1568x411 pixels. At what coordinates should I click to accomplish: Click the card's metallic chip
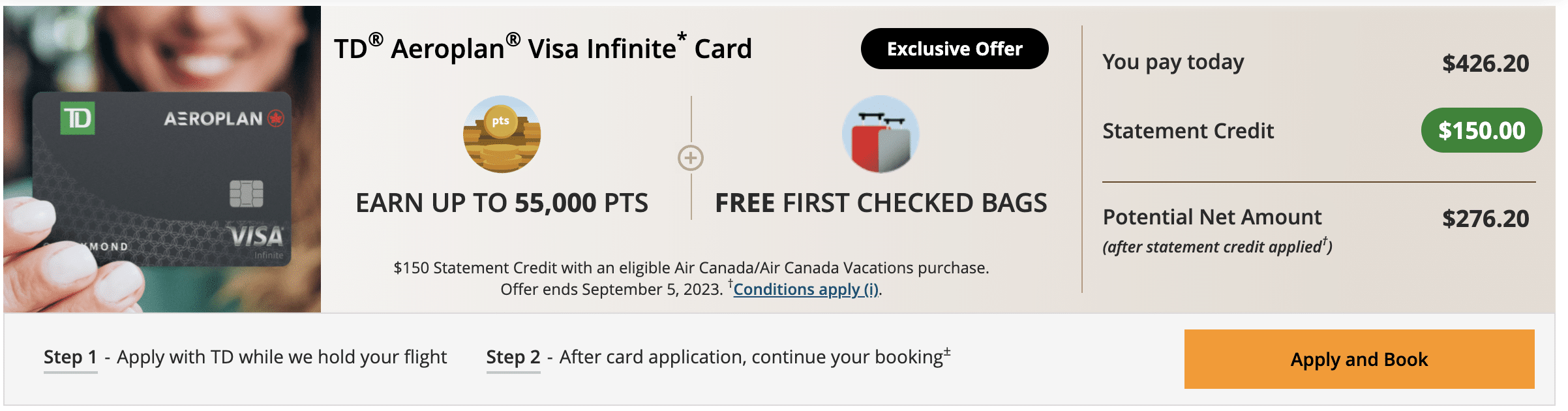point(247,194)
